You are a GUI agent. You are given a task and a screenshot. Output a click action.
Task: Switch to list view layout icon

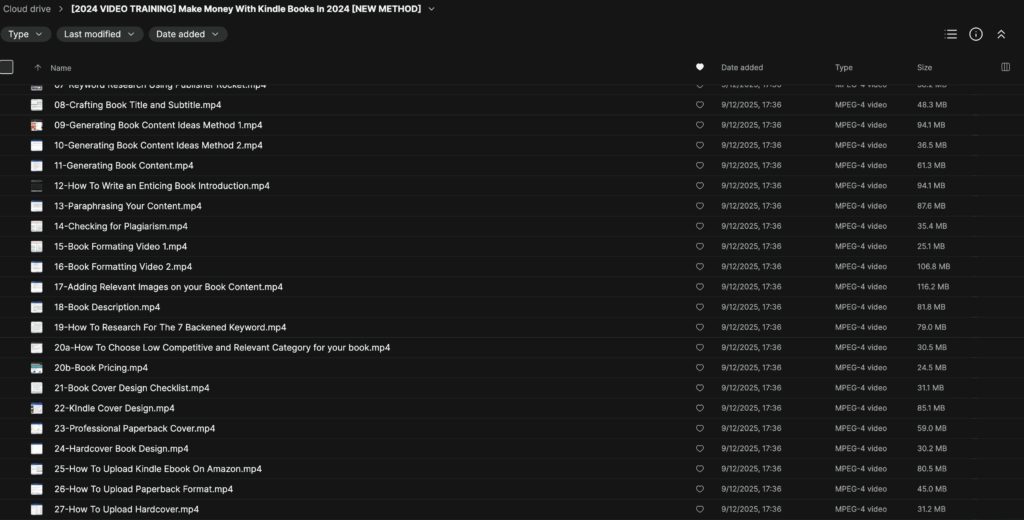951,34
